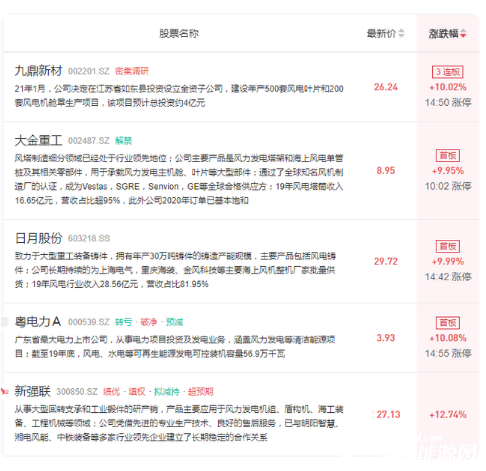Click the 首板 badge for 粤电力A

click(x=448, y=323)
